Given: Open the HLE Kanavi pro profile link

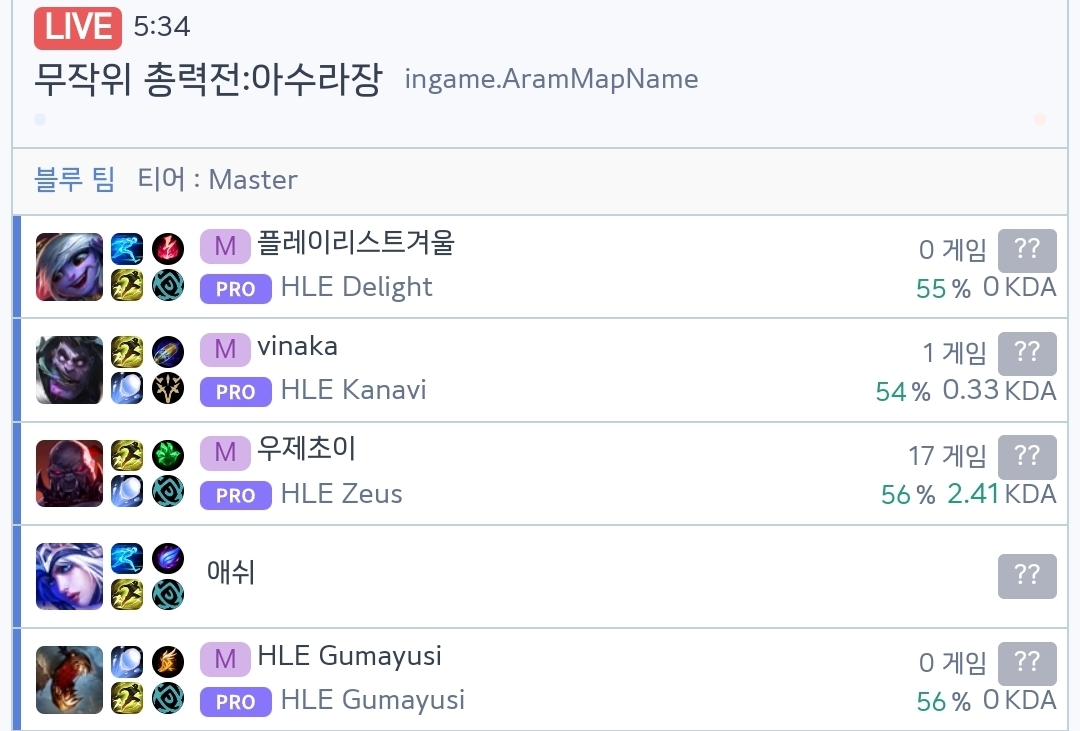Looking at the screenshot, I should point(353,390).
